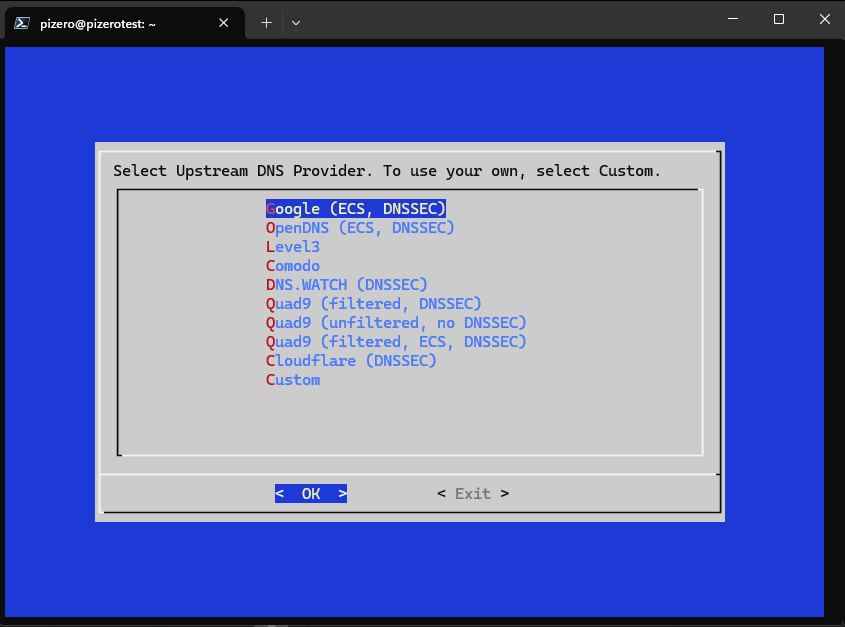Pick Level3 as upstream DNS provider
The width and height of the screenshot is (845, 627).
click(x=293, y=247)
